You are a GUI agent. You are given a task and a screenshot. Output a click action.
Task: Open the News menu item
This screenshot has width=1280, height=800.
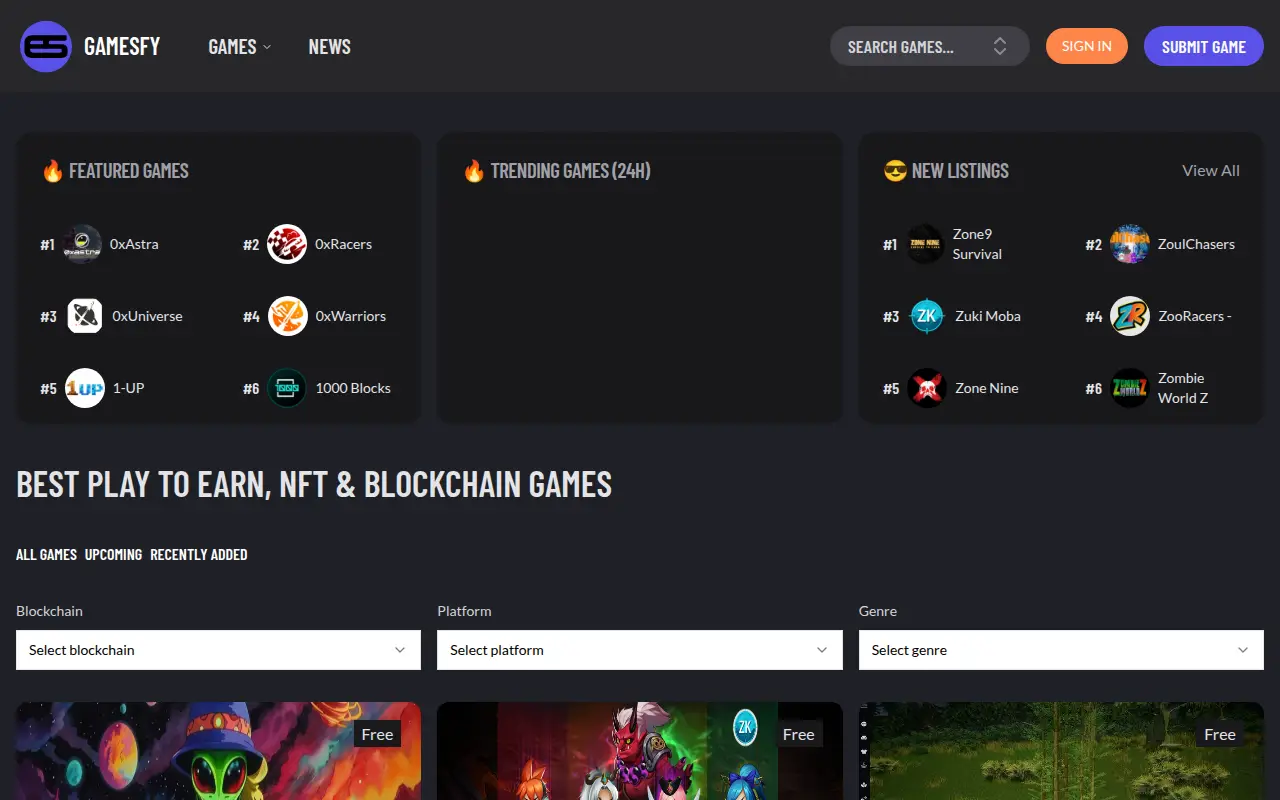(x=330, y=46)
